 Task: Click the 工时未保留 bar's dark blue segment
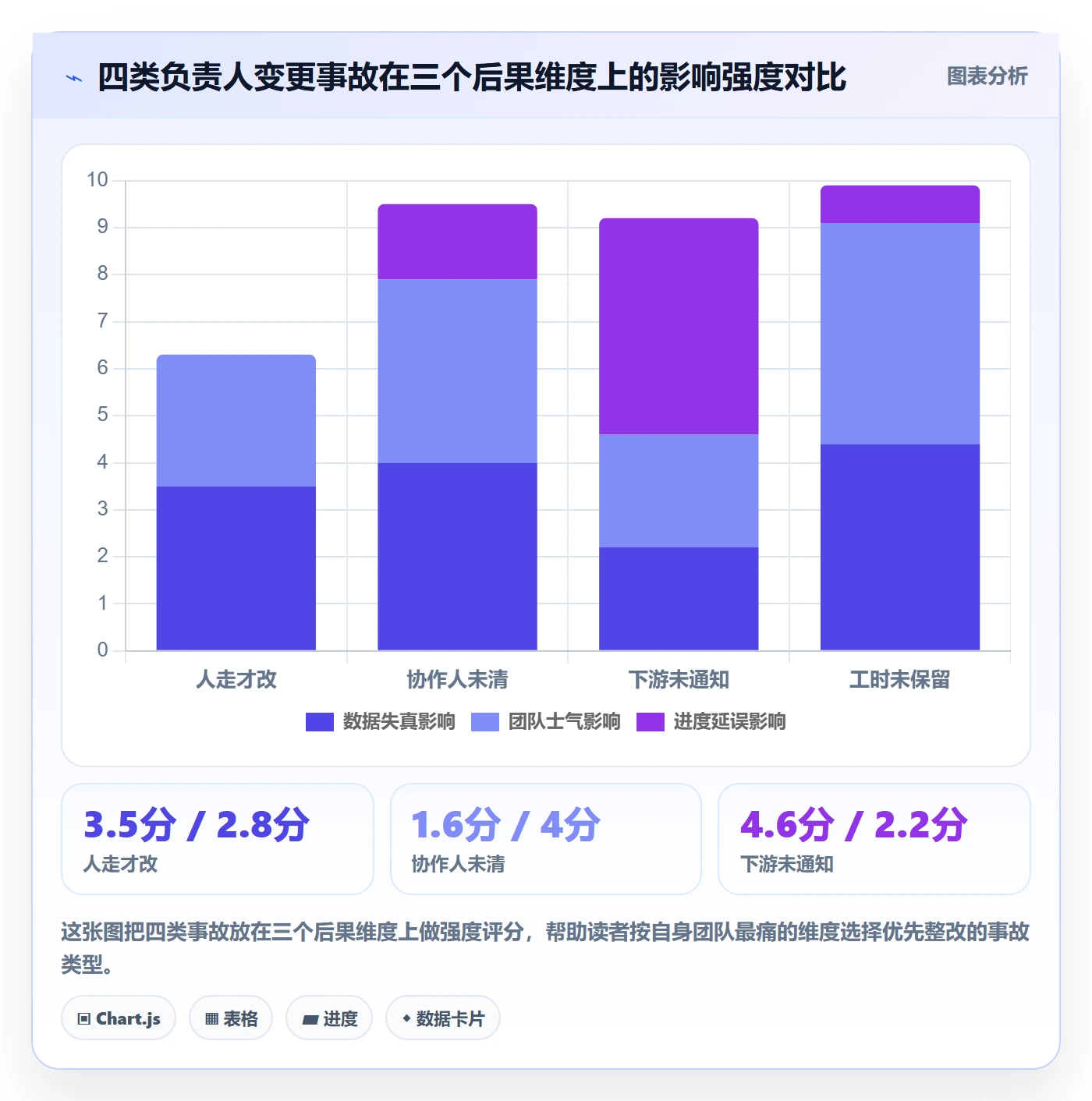[x=900, y=547]
